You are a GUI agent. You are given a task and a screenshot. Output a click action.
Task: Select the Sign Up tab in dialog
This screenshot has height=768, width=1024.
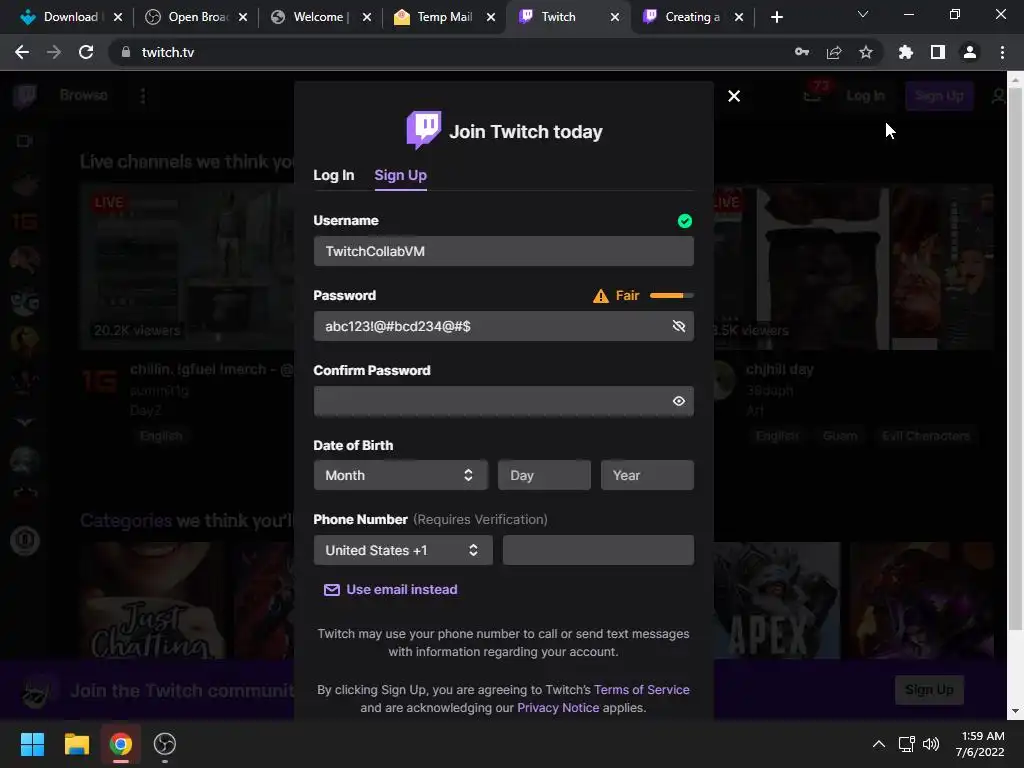(400, 175)
